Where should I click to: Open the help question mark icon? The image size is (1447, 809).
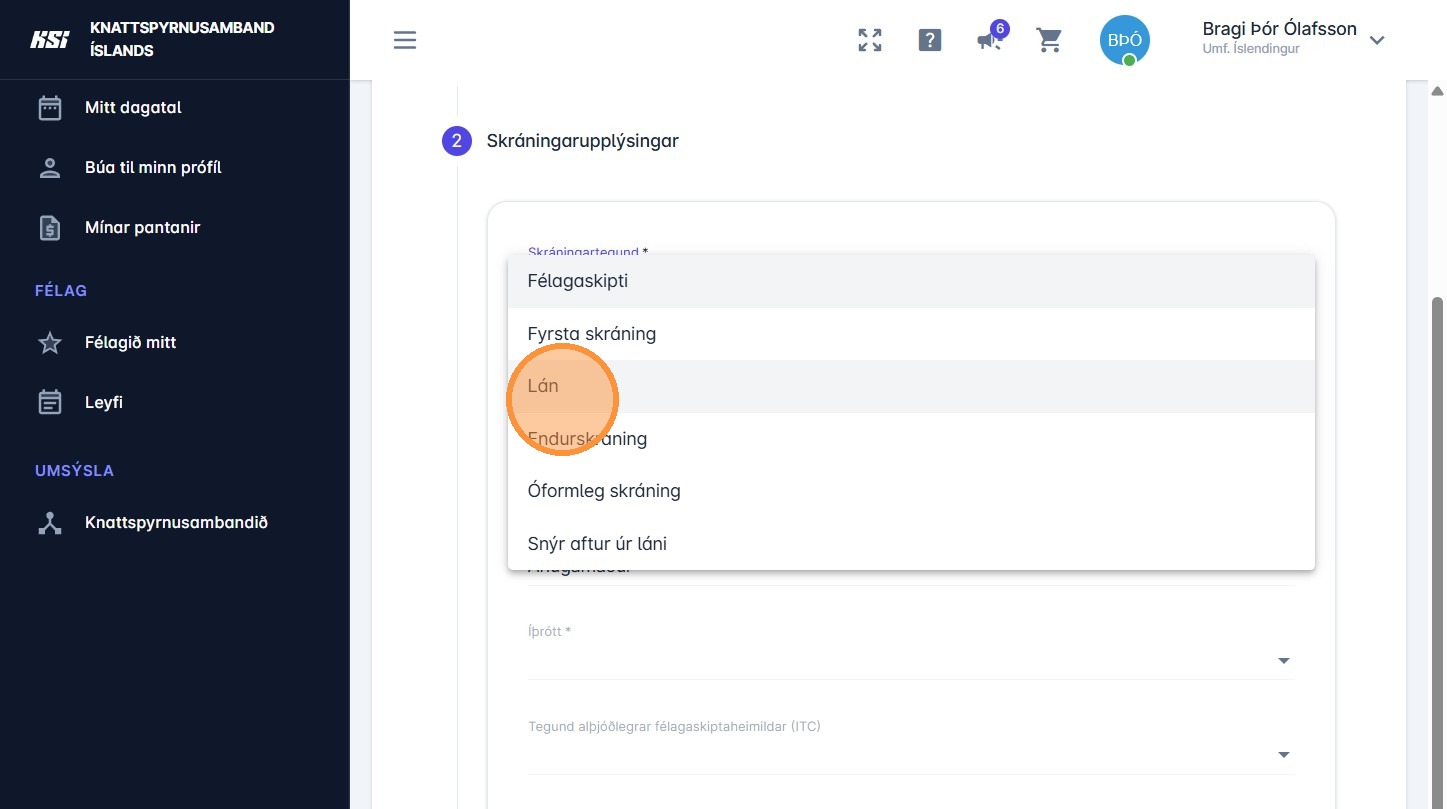tap(930, 40)
